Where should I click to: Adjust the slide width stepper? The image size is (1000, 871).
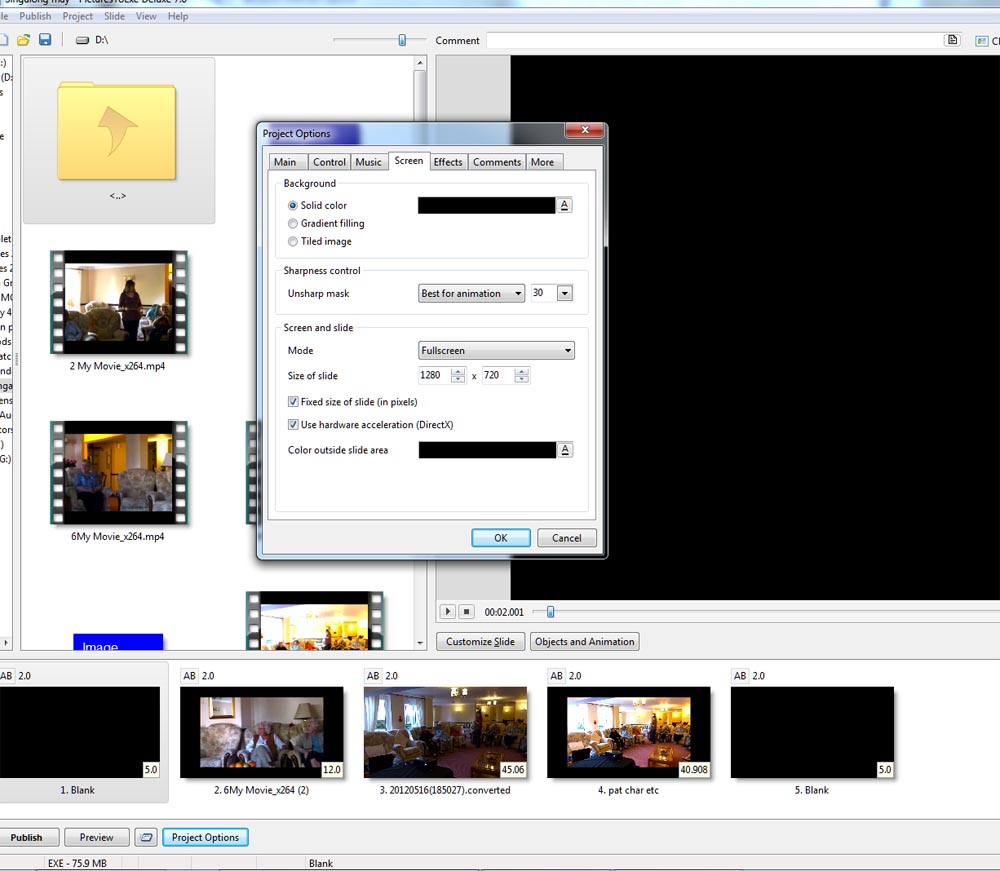pos(458,376)
